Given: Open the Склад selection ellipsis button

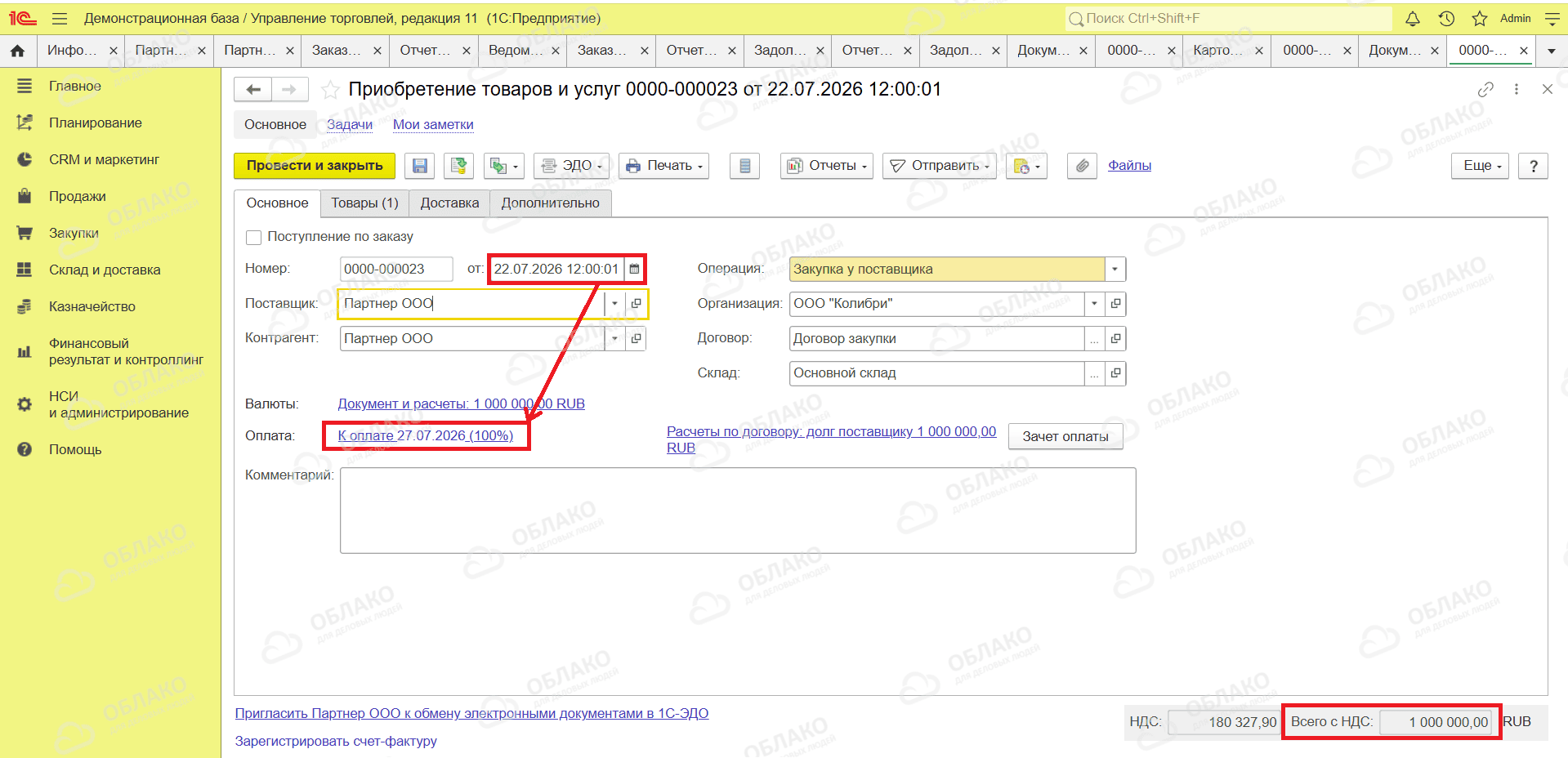Looking at the screenshot, I should point(1094,373).
